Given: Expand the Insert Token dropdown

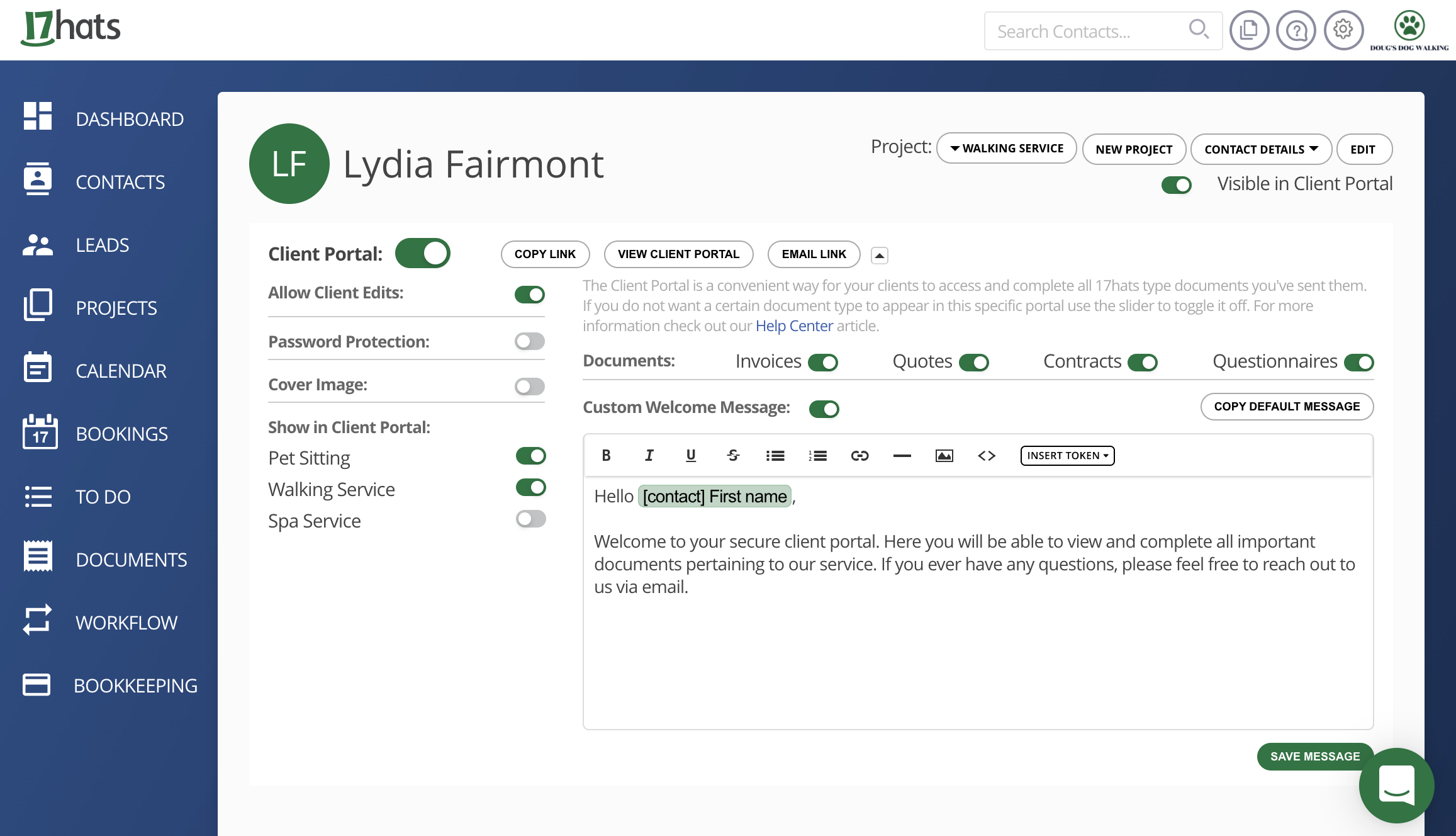Looking at the screenshot, I should [x=1067, y=455].
